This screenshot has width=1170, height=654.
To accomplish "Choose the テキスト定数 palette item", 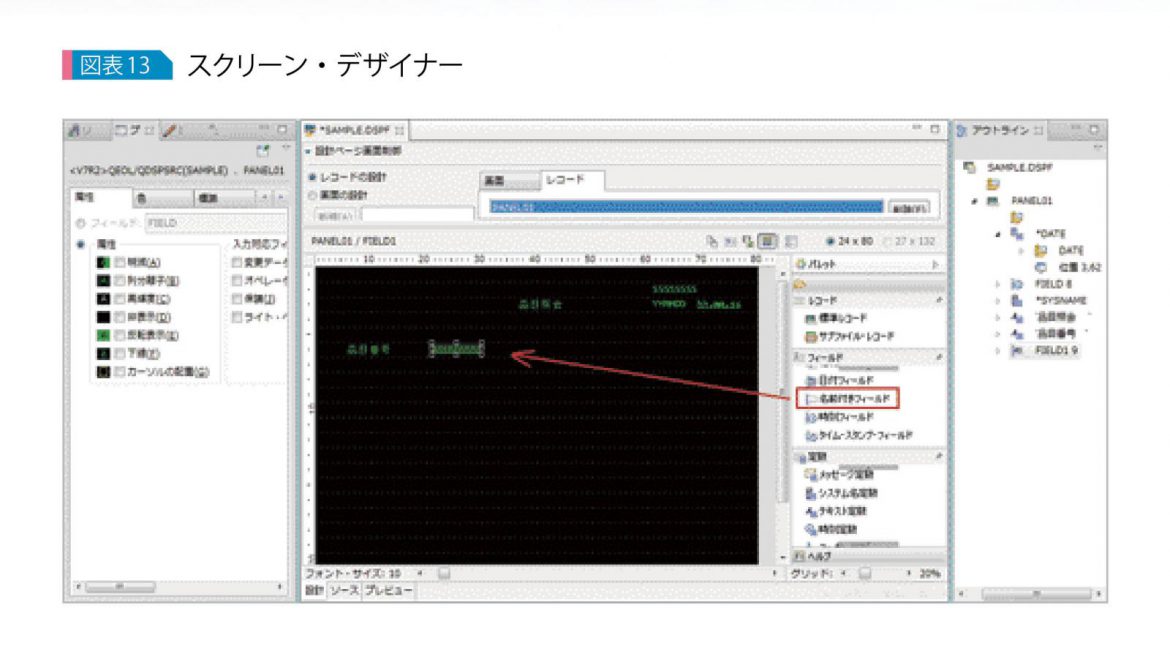I will pyautogui.click(x=836, y=511).
